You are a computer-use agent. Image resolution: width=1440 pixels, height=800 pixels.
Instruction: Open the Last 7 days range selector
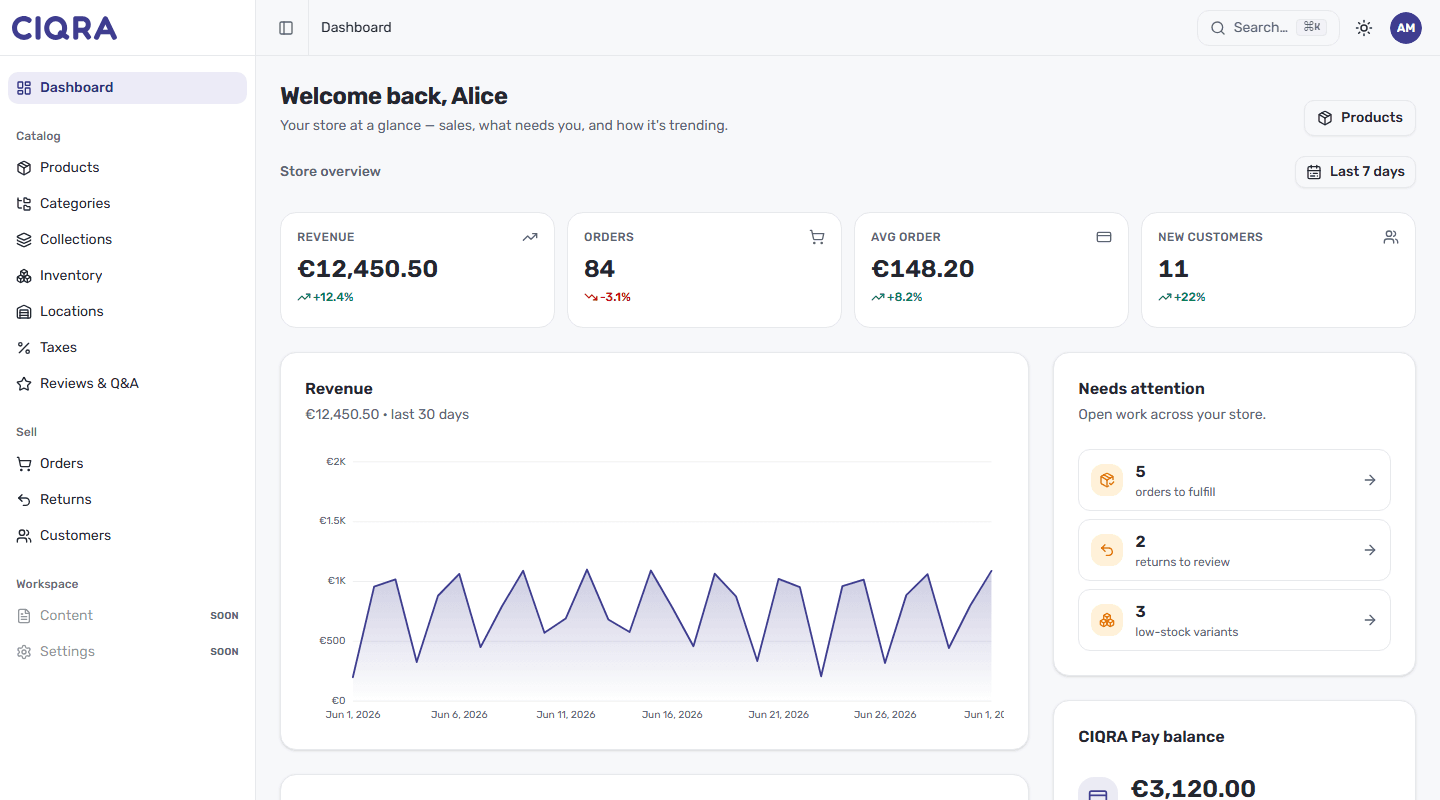click(1355, 172)
